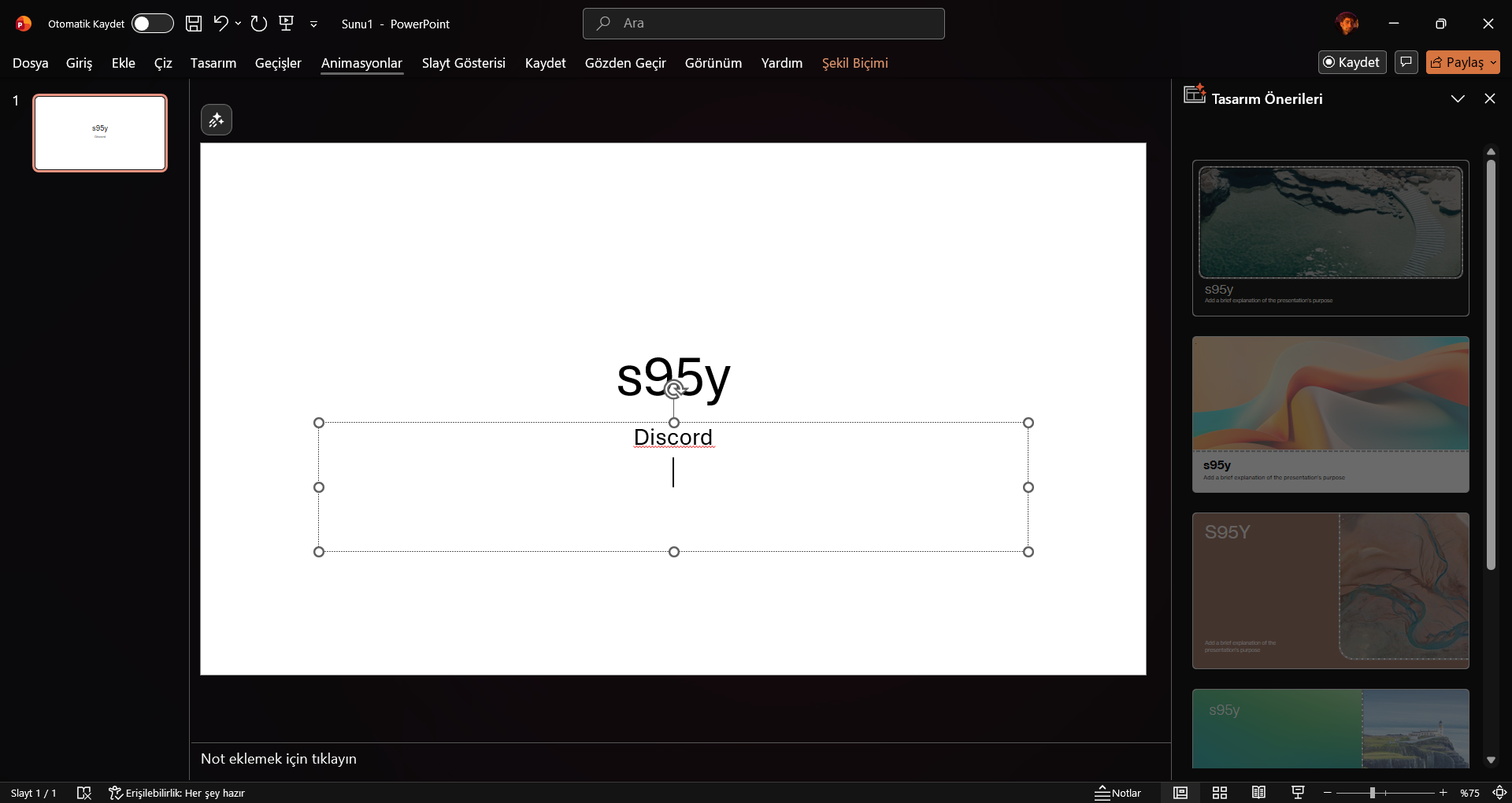Click the Designer ideas icon above the slide

click(x=217, y=120)
